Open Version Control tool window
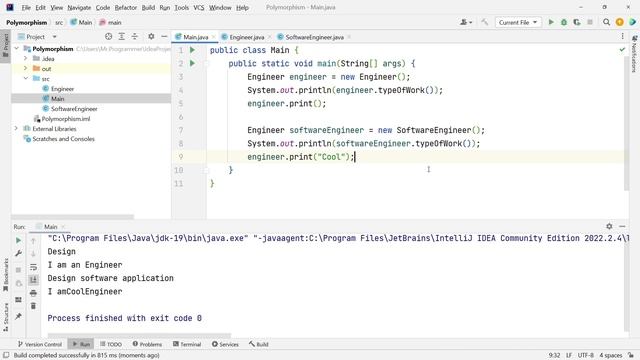The image size is (640, 360). [x=40, y=344]
